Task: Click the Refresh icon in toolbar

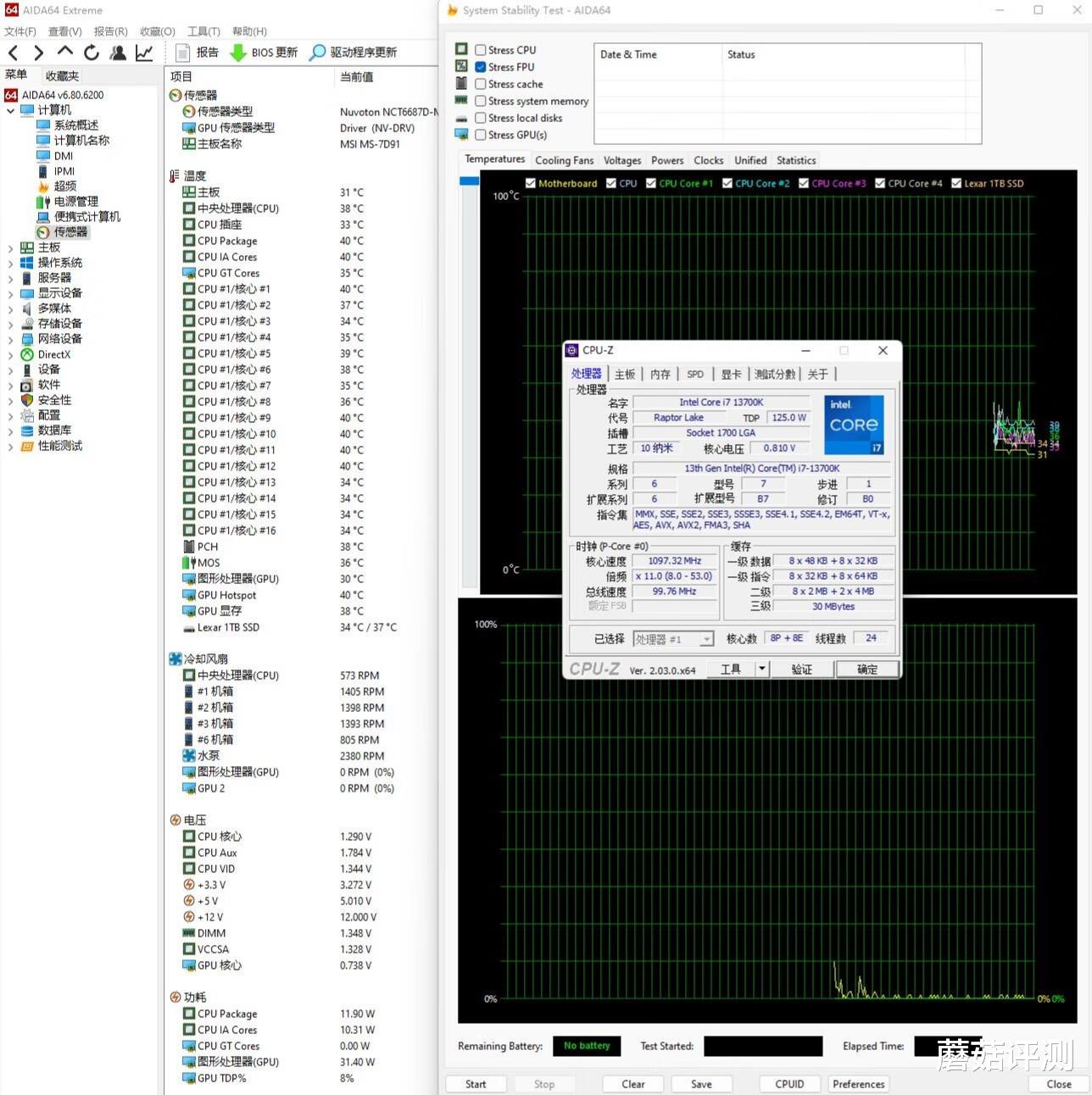Action: [x=92, y=53]
